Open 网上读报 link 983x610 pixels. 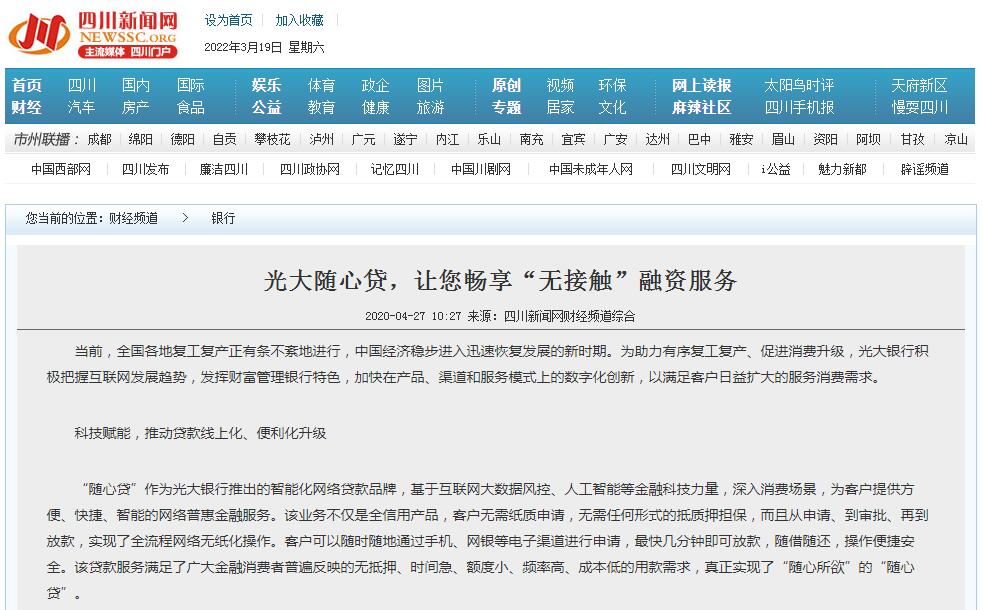702,85
